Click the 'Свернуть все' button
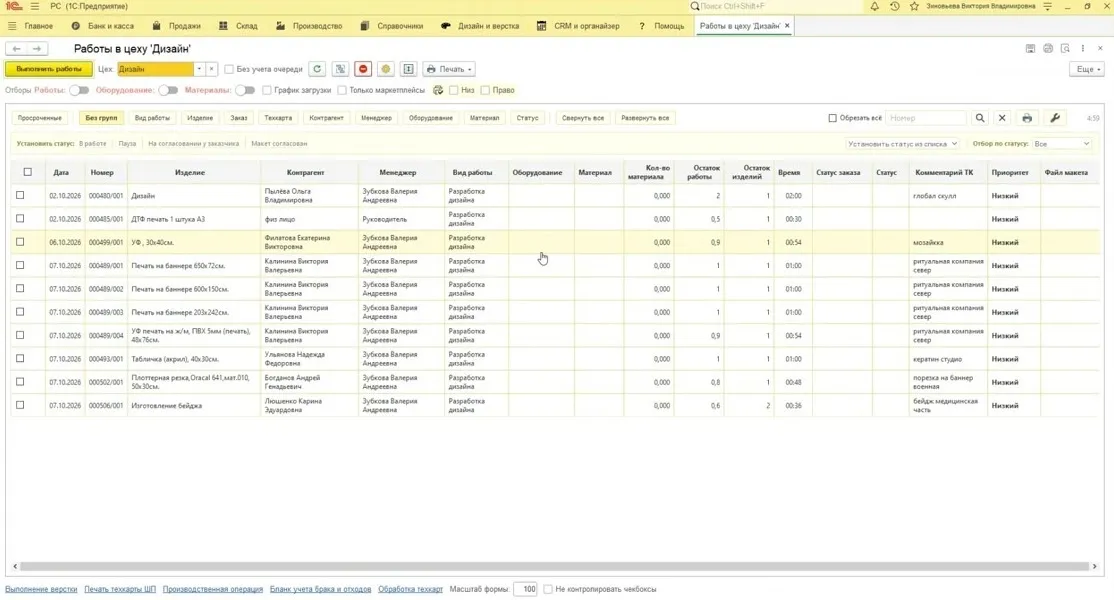 [583, 118]
